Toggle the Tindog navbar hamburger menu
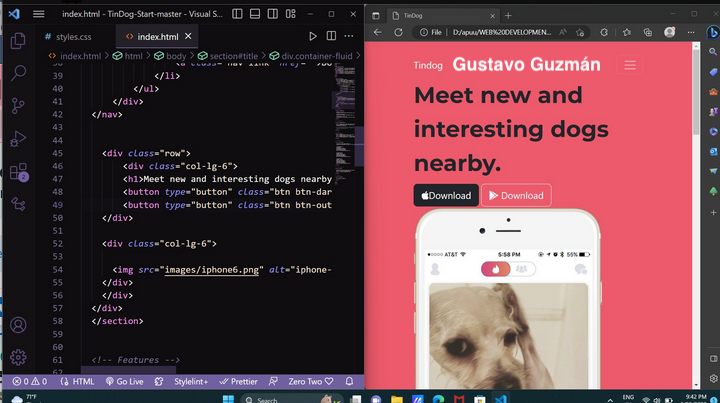This screenshot has width=720, height=403. point(630,65)
